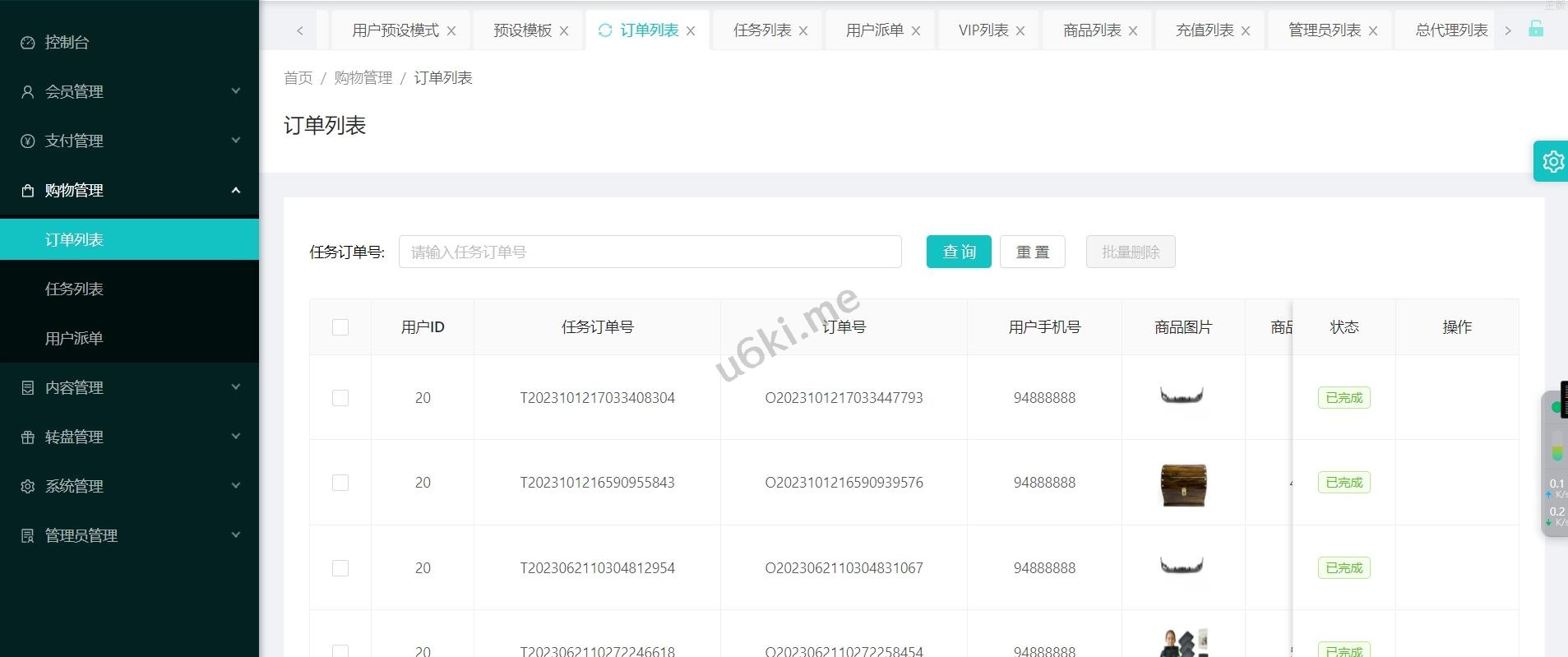Toggle the select-all checkbox in table header
Image resolution: width=1568 pixels, height=657 pixels.
point(340,327)
